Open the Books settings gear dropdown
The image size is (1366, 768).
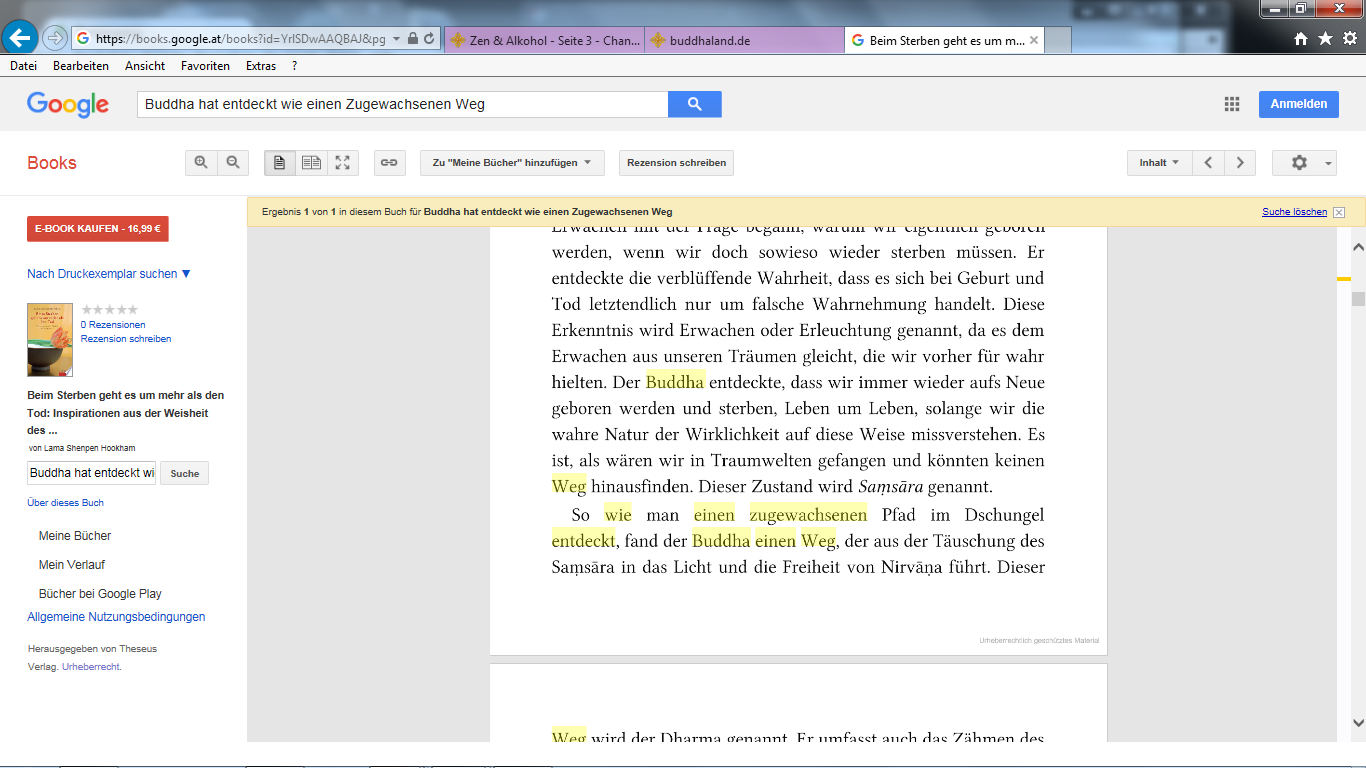click(x=1304, y=162)
